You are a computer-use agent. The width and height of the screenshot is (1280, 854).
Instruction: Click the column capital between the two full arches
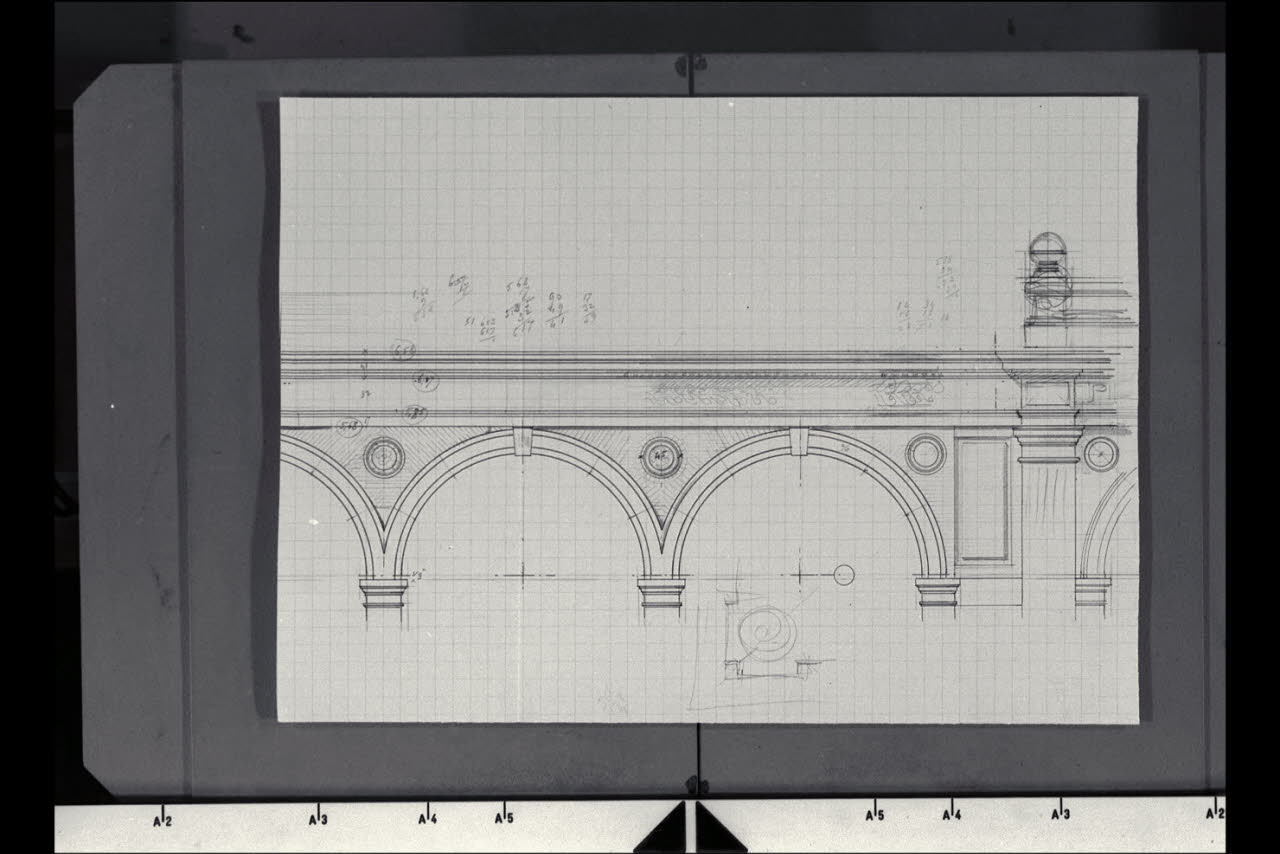point(661,592)
